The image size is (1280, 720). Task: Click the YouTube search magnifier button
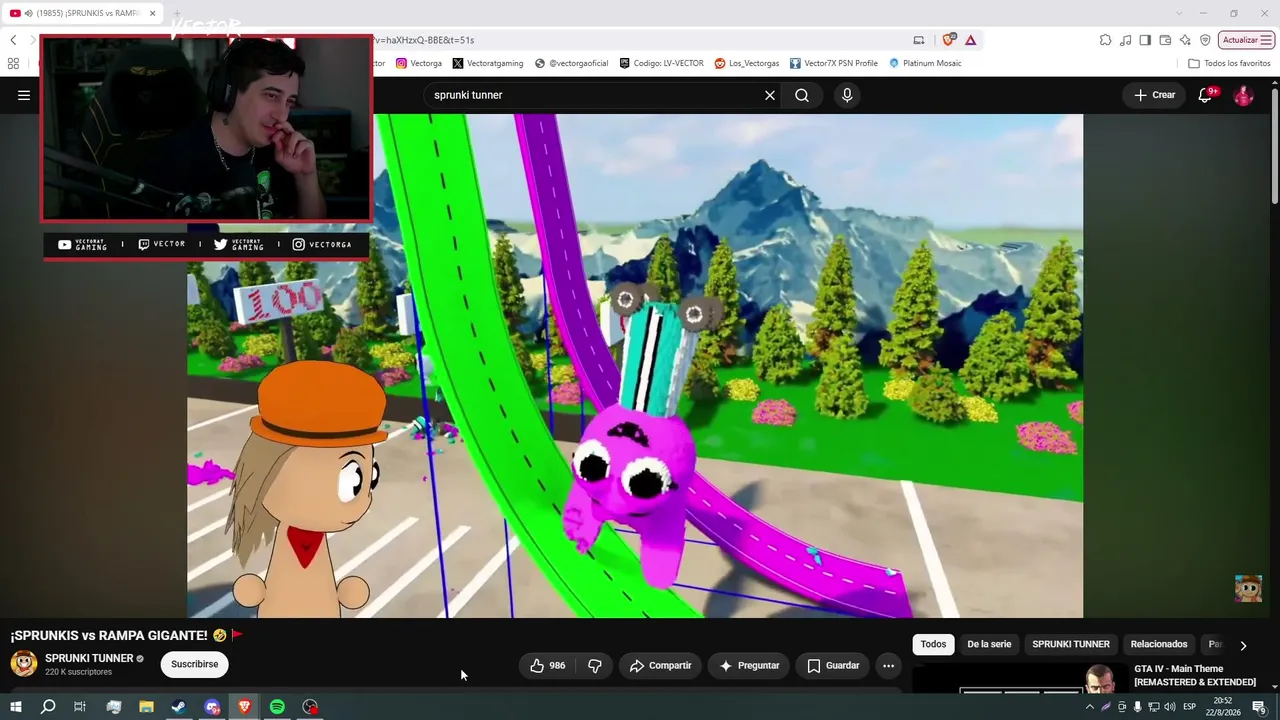click(802, 95)
